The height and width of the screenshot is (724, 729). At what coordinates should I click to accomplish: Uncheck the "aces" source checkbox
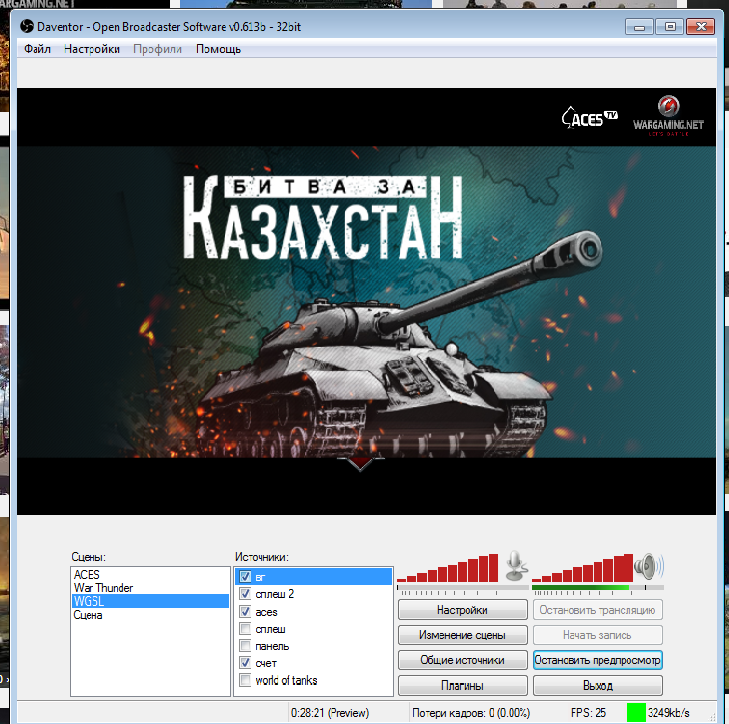pos(245,611)
